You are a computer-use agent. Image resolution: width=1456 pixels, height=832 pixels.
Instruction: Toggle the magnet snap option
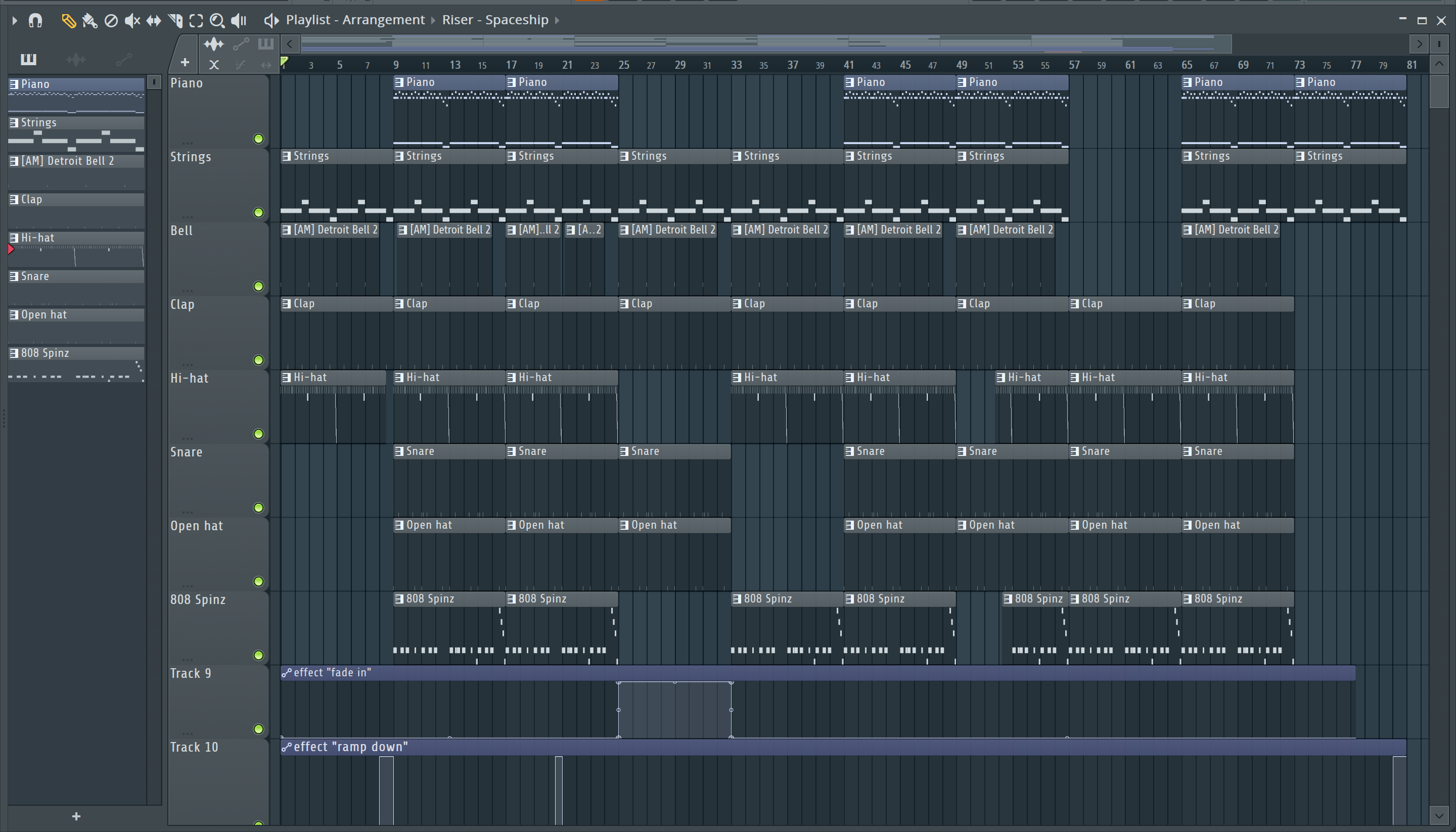35,21
